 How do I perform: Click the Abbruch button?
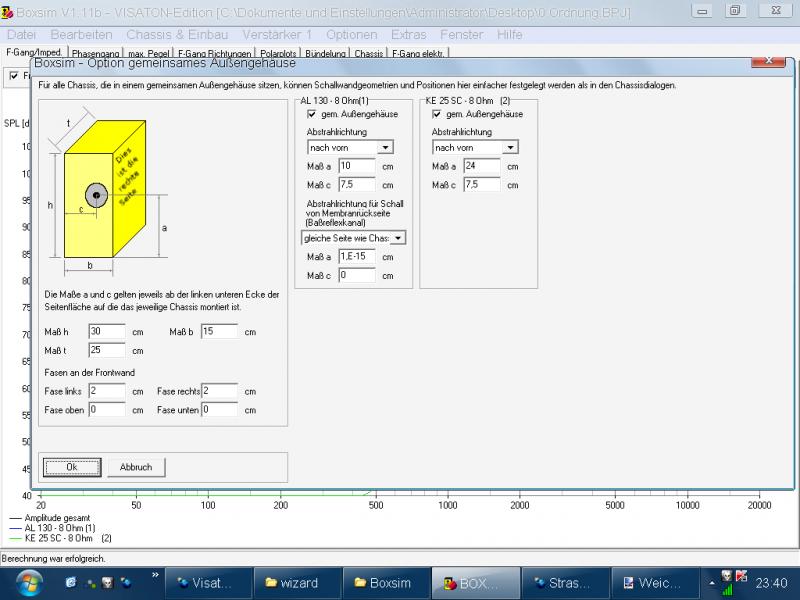pyautogui.click(x=136, y=467)
